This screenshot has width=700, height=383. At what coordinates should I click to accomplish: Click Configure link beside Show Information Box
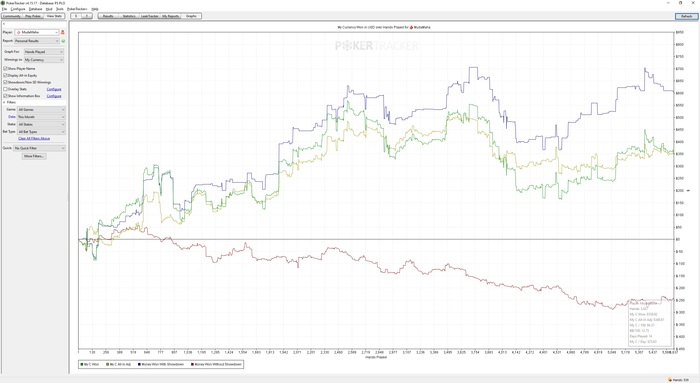[x=54, y=96]
